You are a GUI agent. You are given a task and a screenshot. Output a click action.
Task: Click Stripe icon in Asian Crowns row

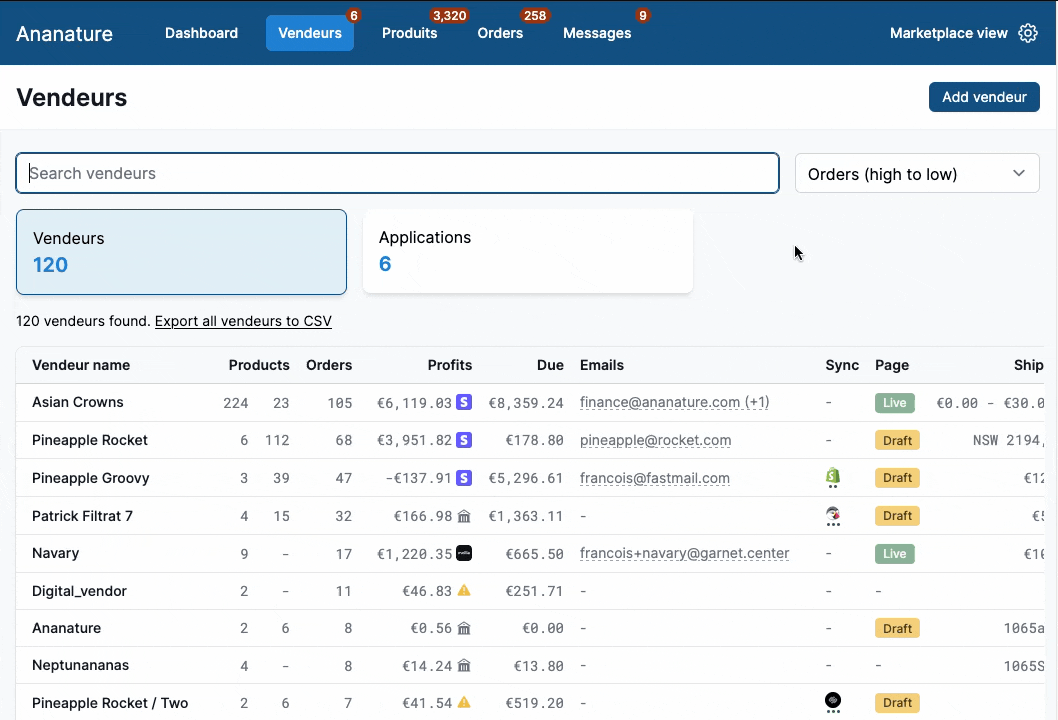pos(464,402)
